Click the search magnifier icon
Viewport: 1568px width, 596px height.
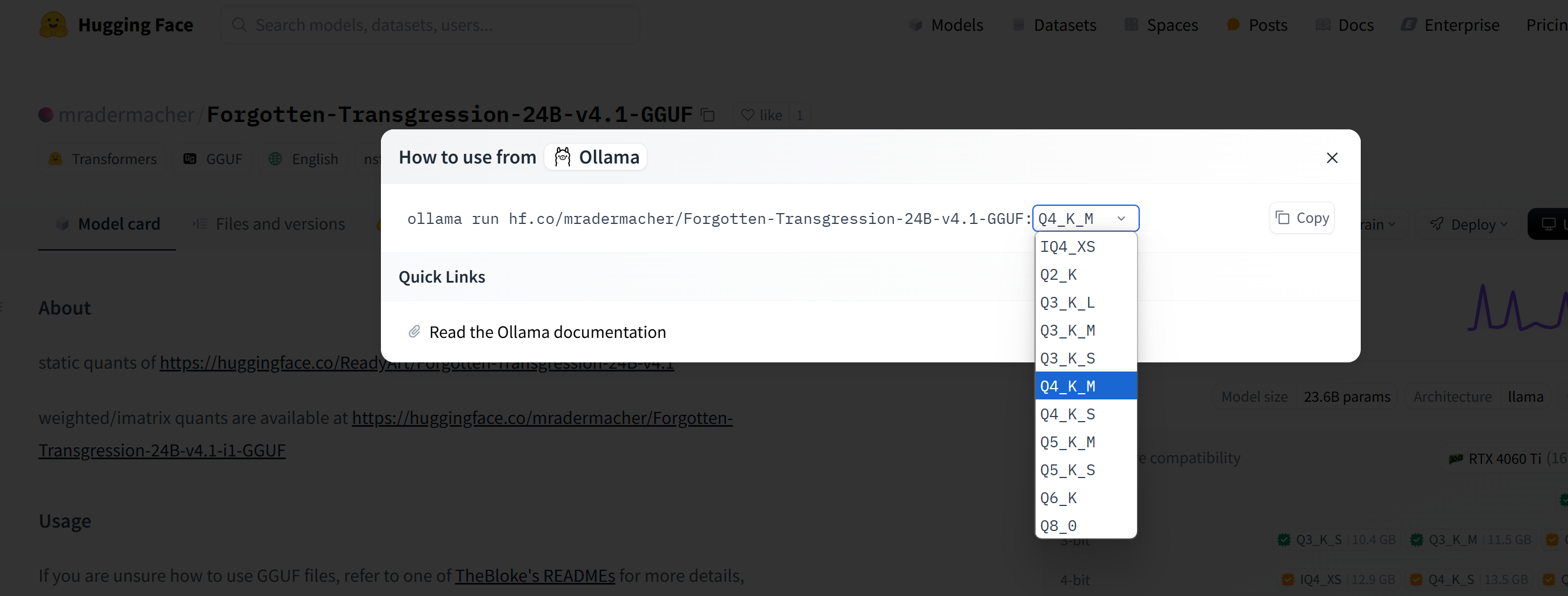[x=239, y=25]
